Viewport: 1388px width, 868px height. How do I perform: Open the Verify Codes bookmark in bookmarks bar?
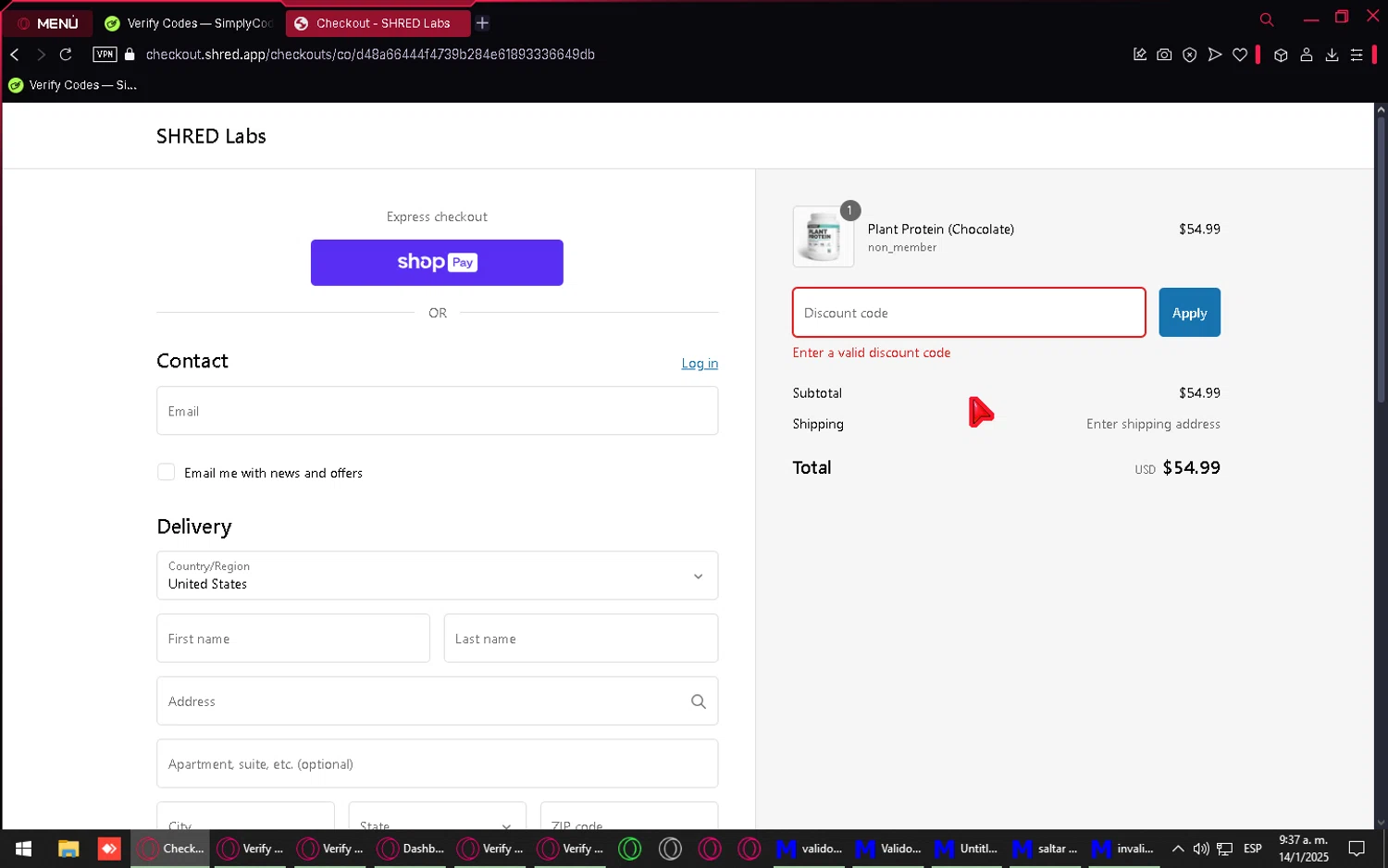pyautogui.click(x=73, y=85)
